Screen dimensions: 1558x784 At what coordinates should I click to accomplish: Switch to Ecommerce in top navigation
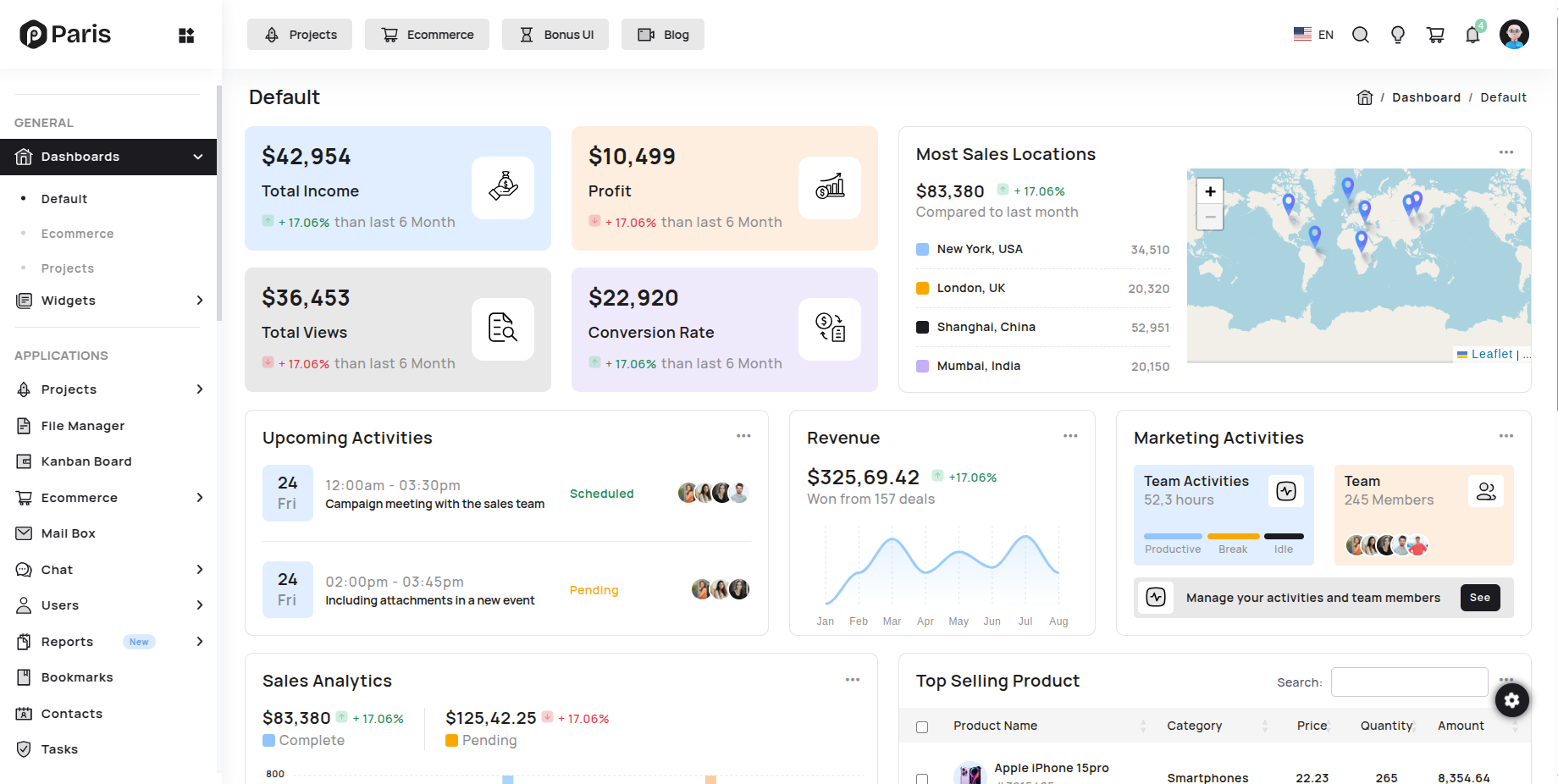coord(427,34)
